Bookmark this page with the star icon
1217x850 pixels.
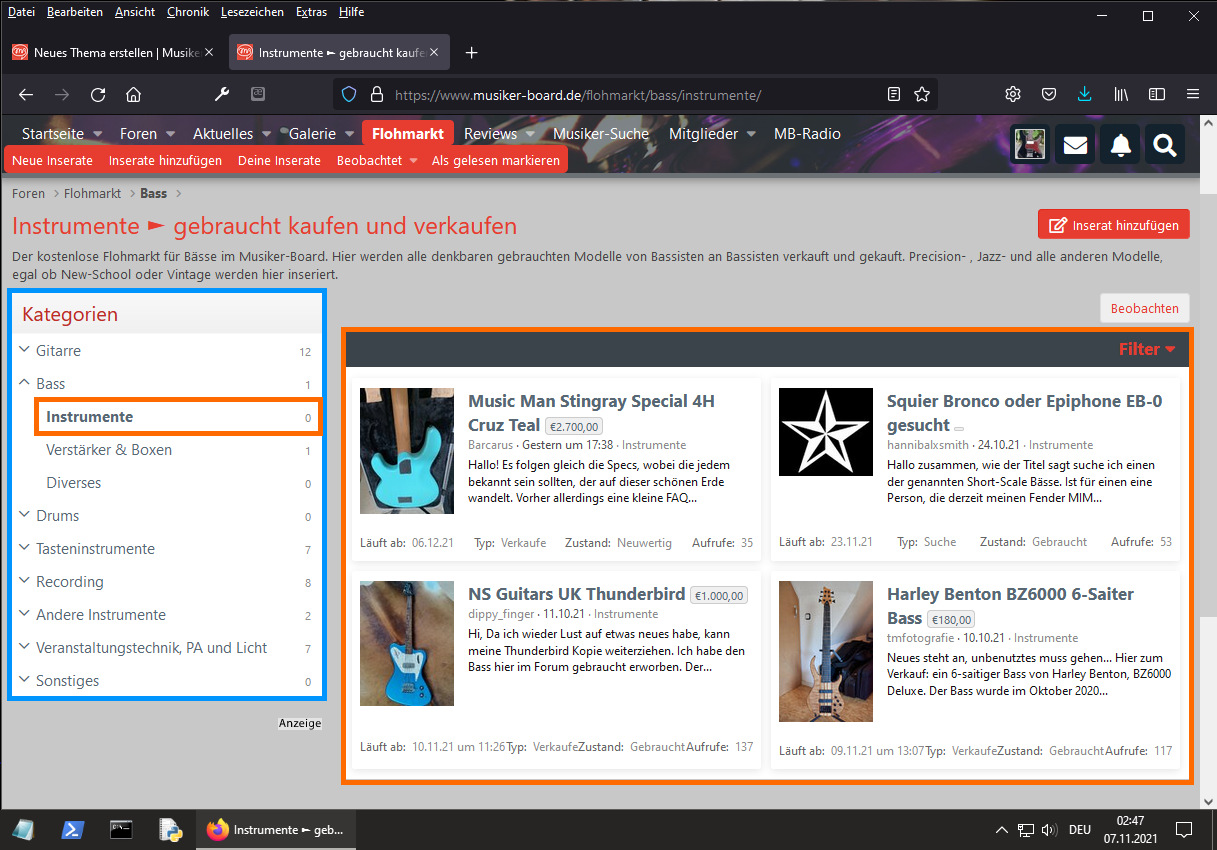922,95
